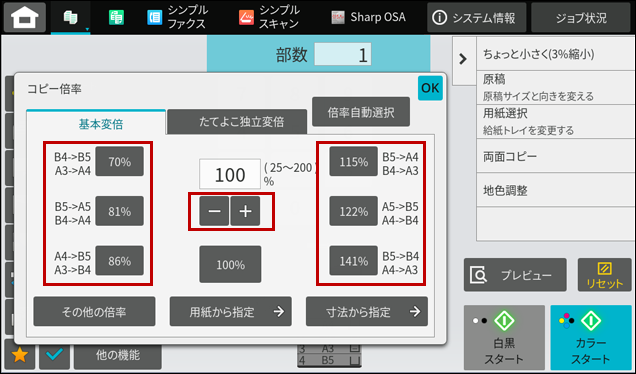Set ratio to 122%
The image size is (636, 374).
pyautogui.click(x=353, y=211)
